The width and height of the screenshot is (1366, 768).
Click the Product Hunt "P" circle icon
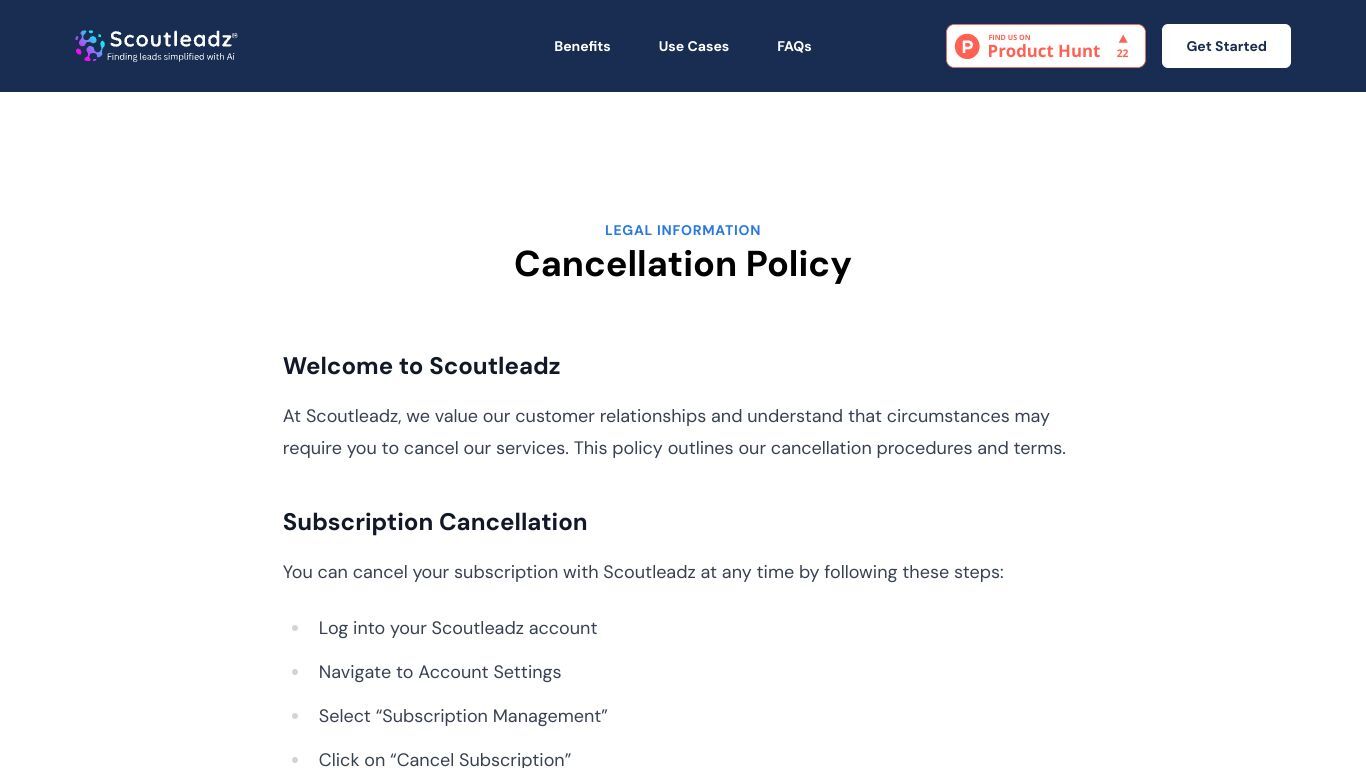(x=967, y=46)
